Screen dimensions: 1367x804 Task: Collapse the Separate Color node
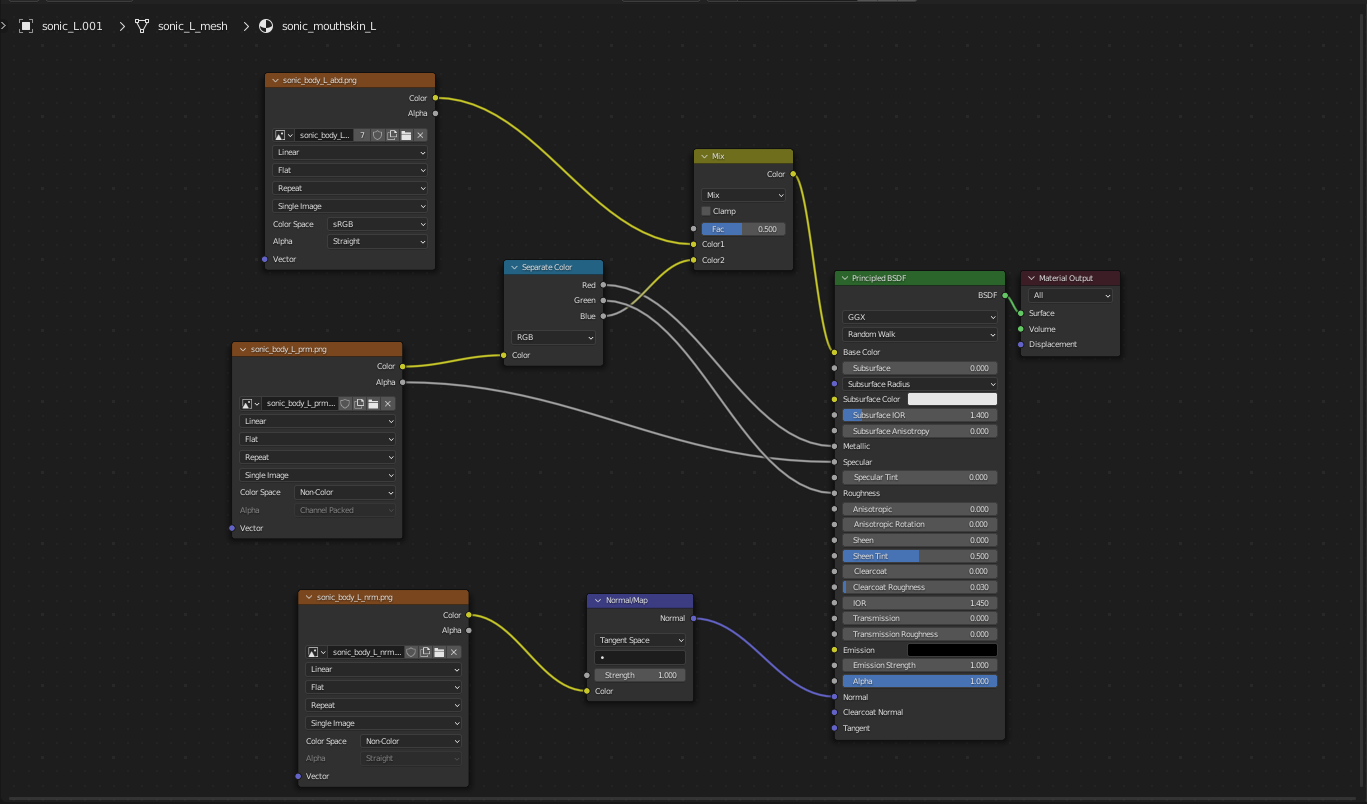pos(513,267)
